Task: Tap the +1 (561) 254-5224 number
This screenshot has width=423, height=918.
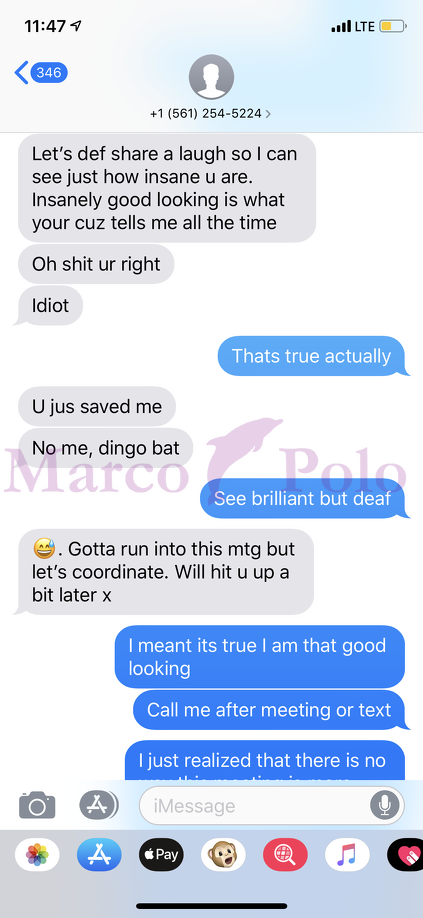Action: (x=205, y=114)
